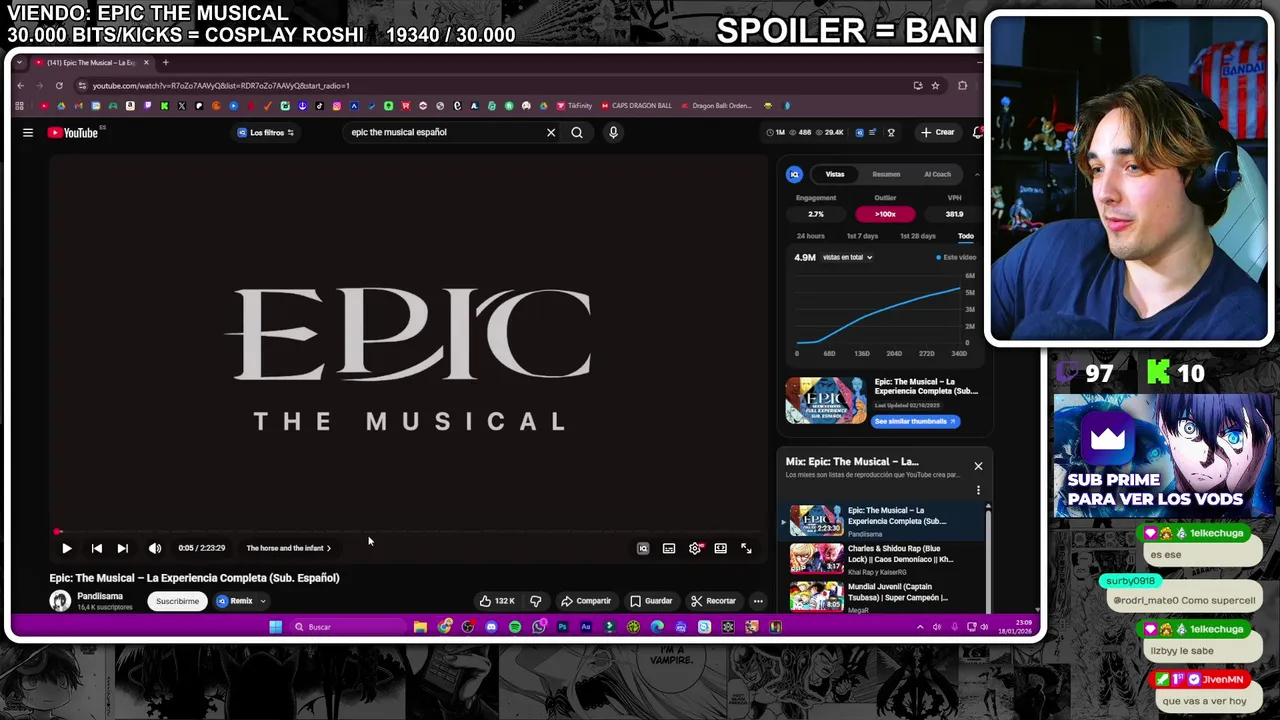This screenshot has height=720, width=1280.
Task: Play the Epic The Musical video
Action: 66,548
